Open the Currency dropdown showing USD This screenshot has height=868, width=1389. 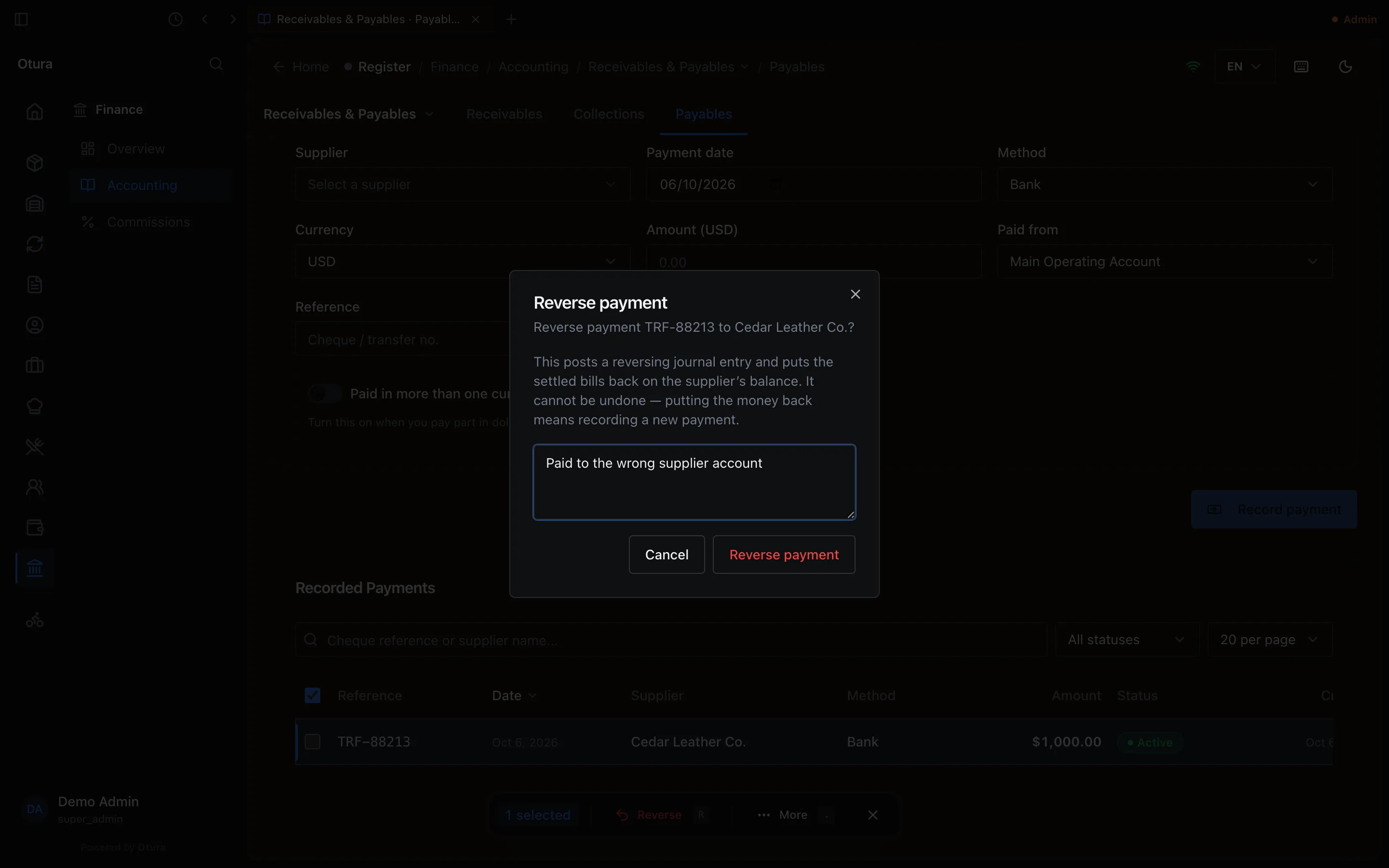coord(463,262)
